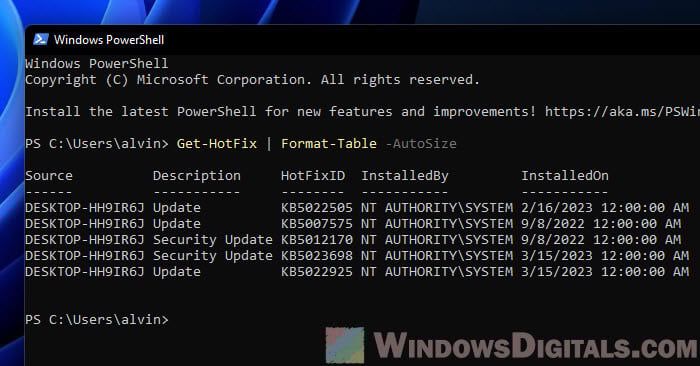Click Security Update description in KB5023698 row
The height and width of the screenshot is (366, 700).
click(212, 256)
